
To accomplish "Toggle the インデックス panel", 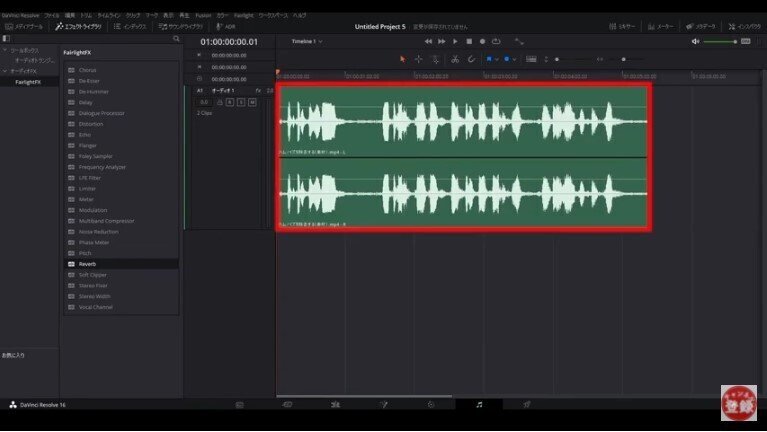I will click(130, 26).
